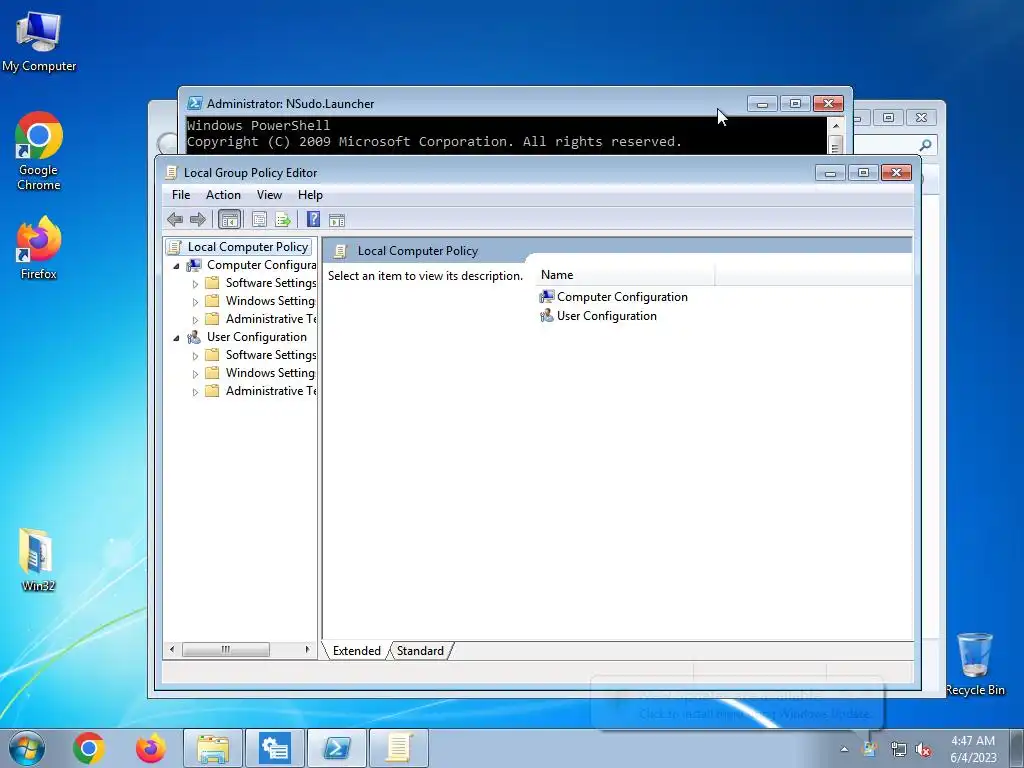
Task: Collapse the Computer Configuration tree node
Action: [x=176, y=266]
